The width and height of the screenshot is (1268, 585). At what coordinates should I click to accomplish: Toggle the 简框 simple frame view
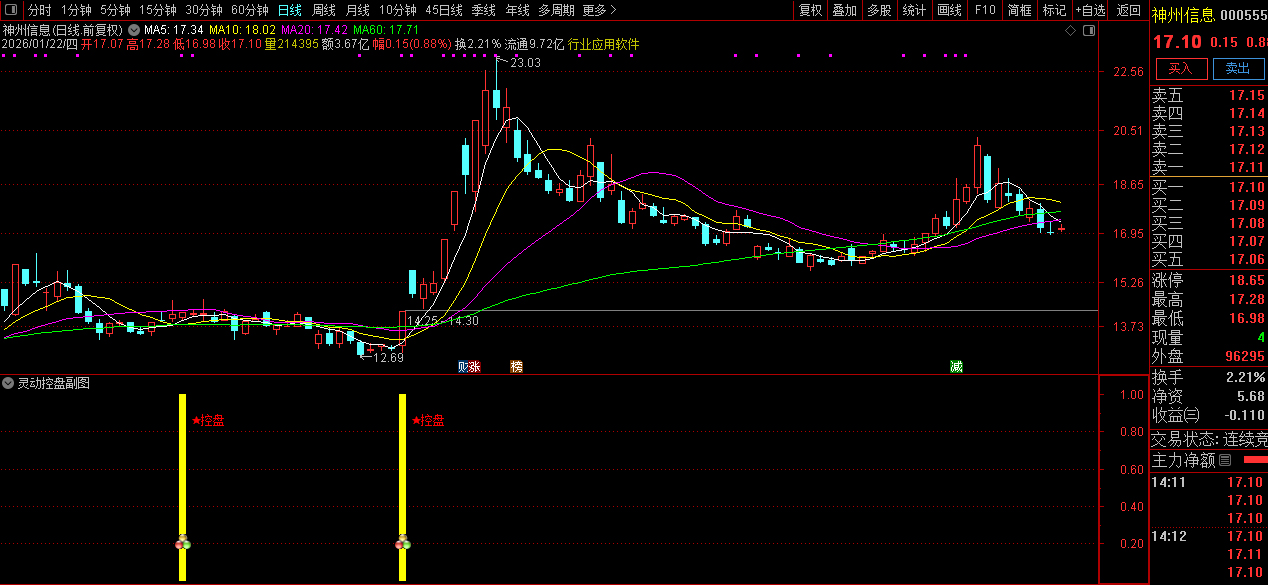(x=1020, y=10)
